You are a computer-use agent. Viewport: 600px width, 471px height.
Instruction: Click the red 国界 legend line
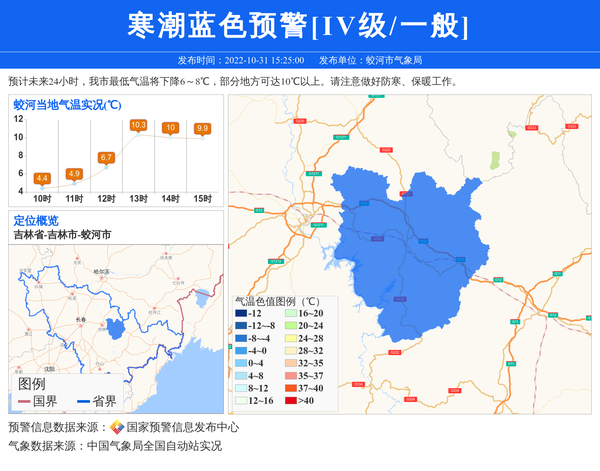(23, 402)
